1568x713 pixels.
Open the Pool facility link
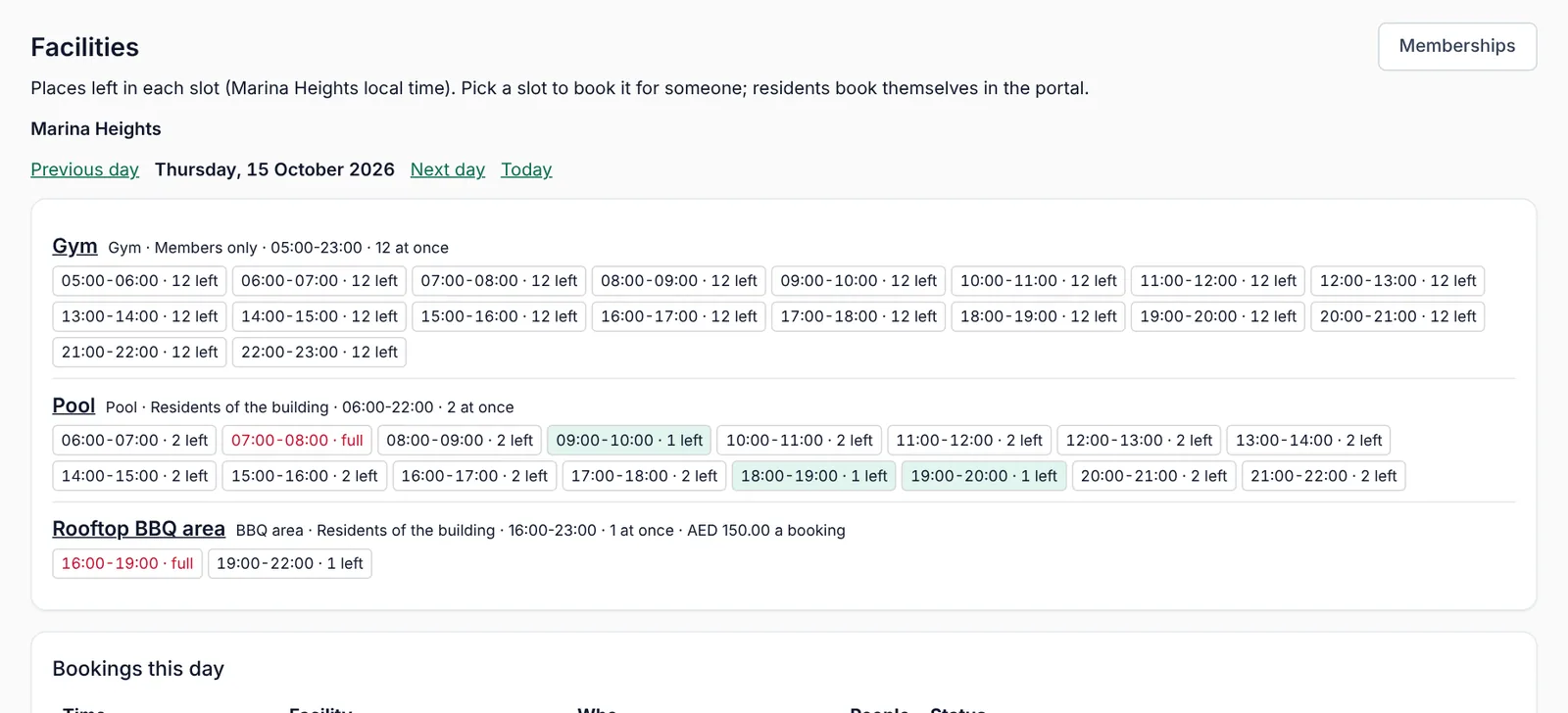point(73,405)
